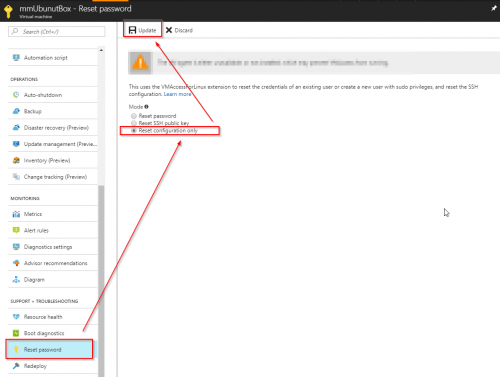Open Advisor recommendations menu item
Image resolution: width=500 pixels, height=377 pixels.
(x=53, y=263)
